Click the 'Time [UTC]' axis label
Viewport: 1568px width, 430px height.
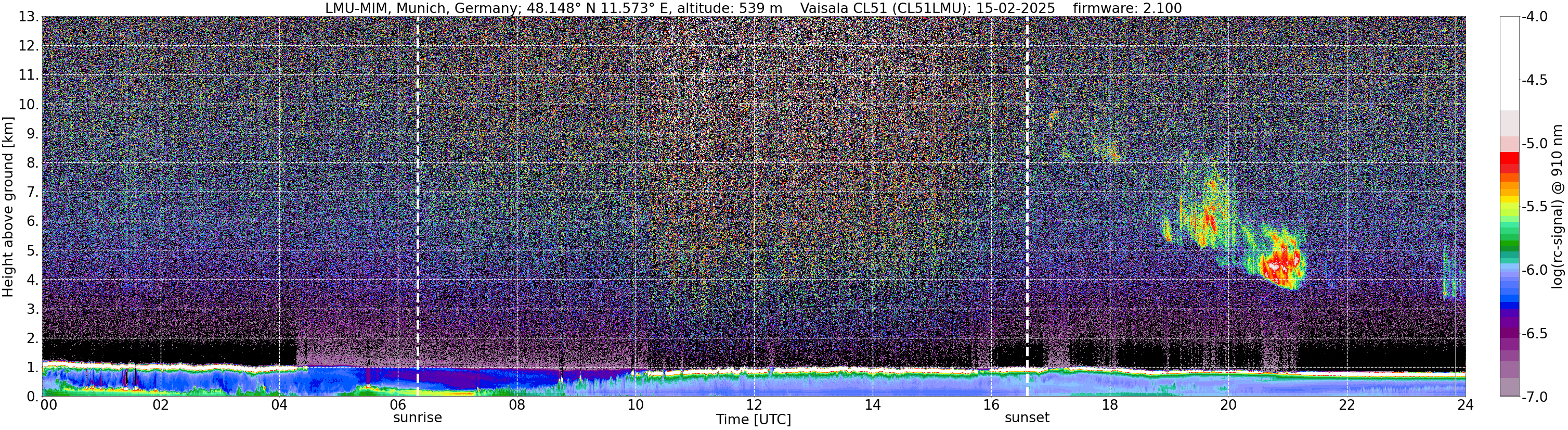point(754,420)
